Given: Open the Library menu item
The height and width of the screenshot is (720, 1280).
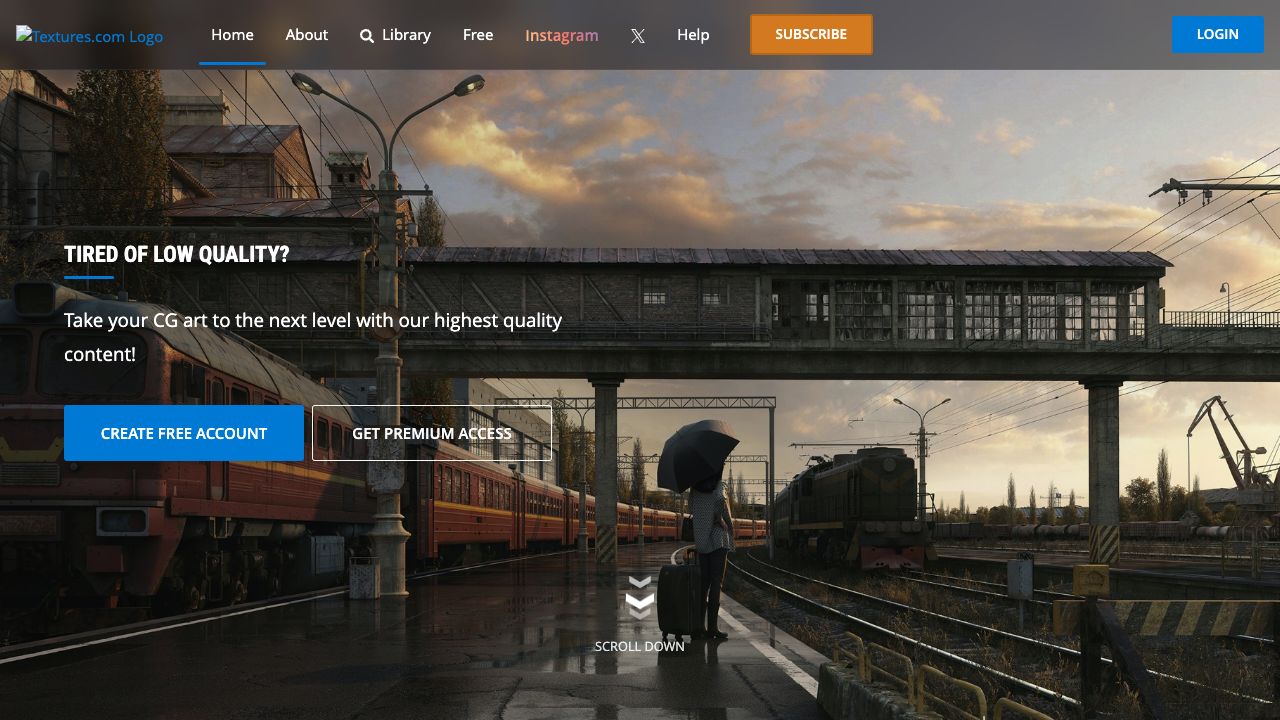Looking at the screenshot, I should coord(406,35).
